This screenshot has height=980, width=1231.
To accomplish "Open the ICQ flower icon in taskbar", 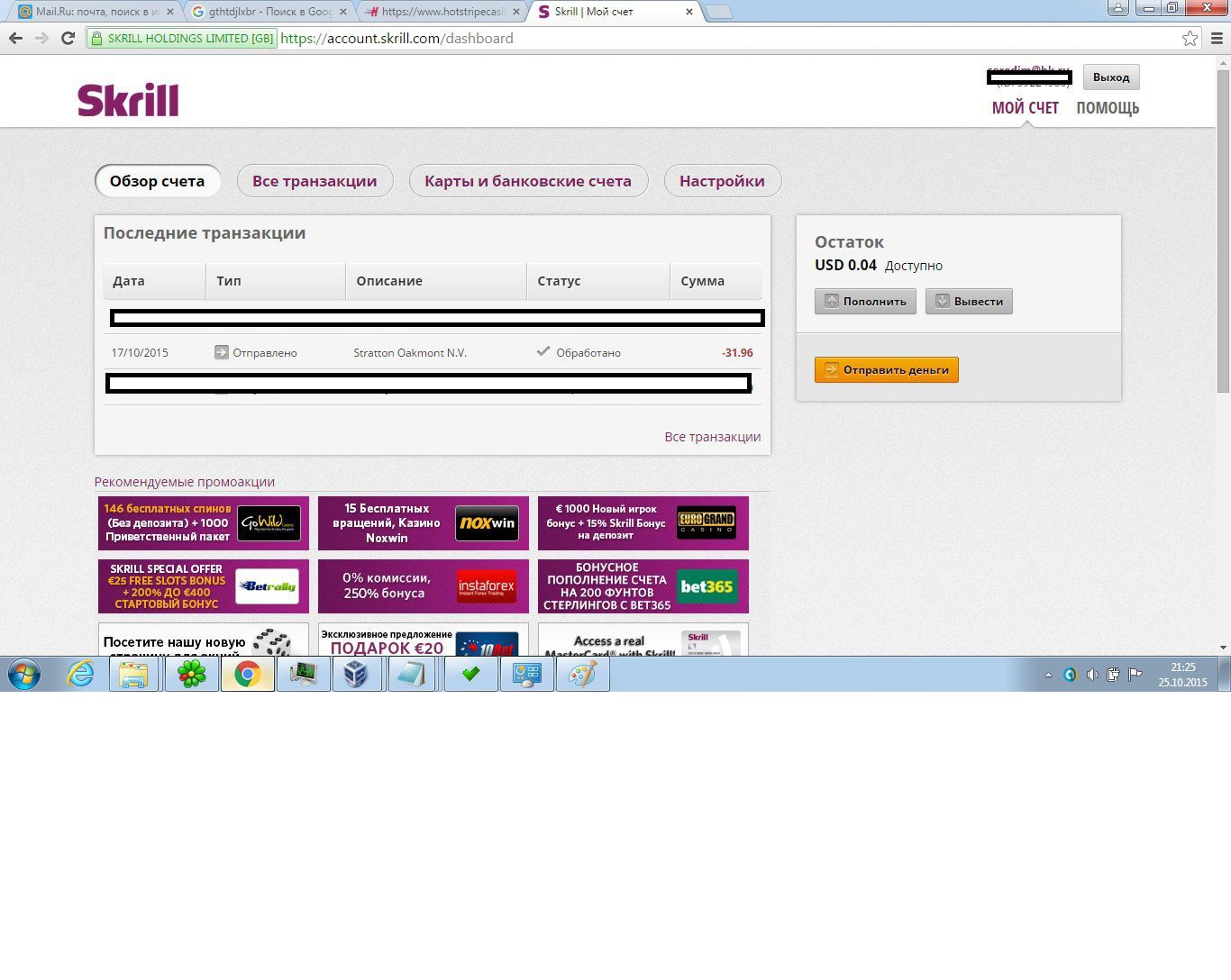I will click(x=191, y=674).
